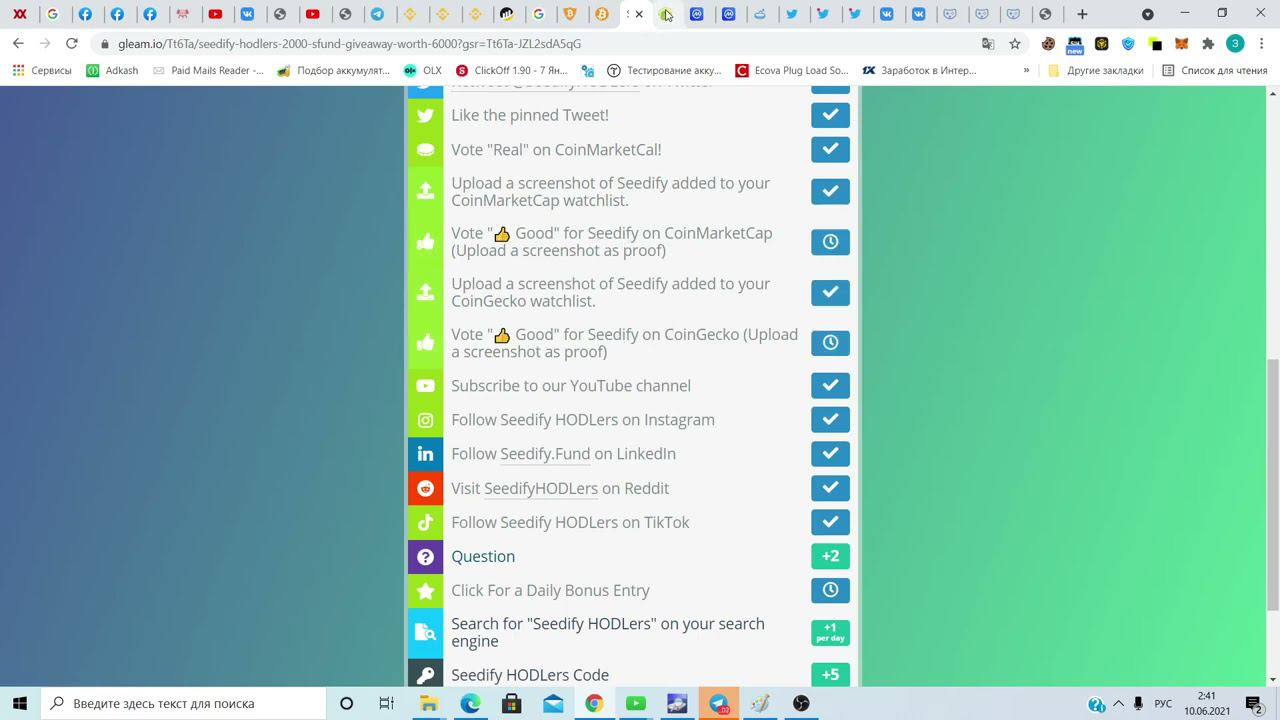
Task: Click the question mark icon for Question entry
Action: (x=425, y=556)
